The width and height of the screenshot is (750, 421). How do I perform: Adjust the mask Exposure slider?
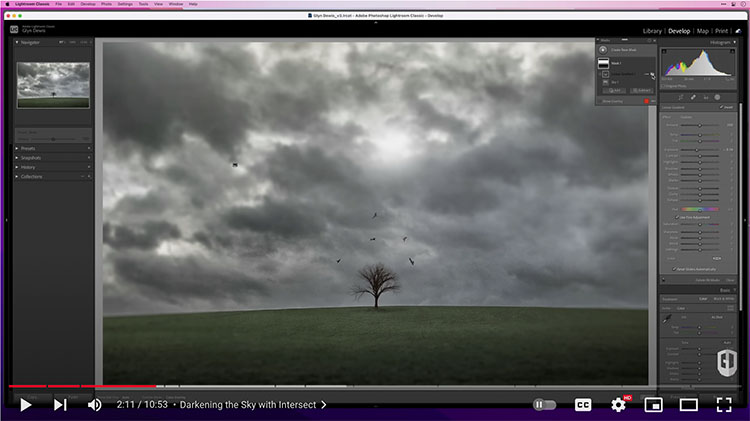[700, 150]
